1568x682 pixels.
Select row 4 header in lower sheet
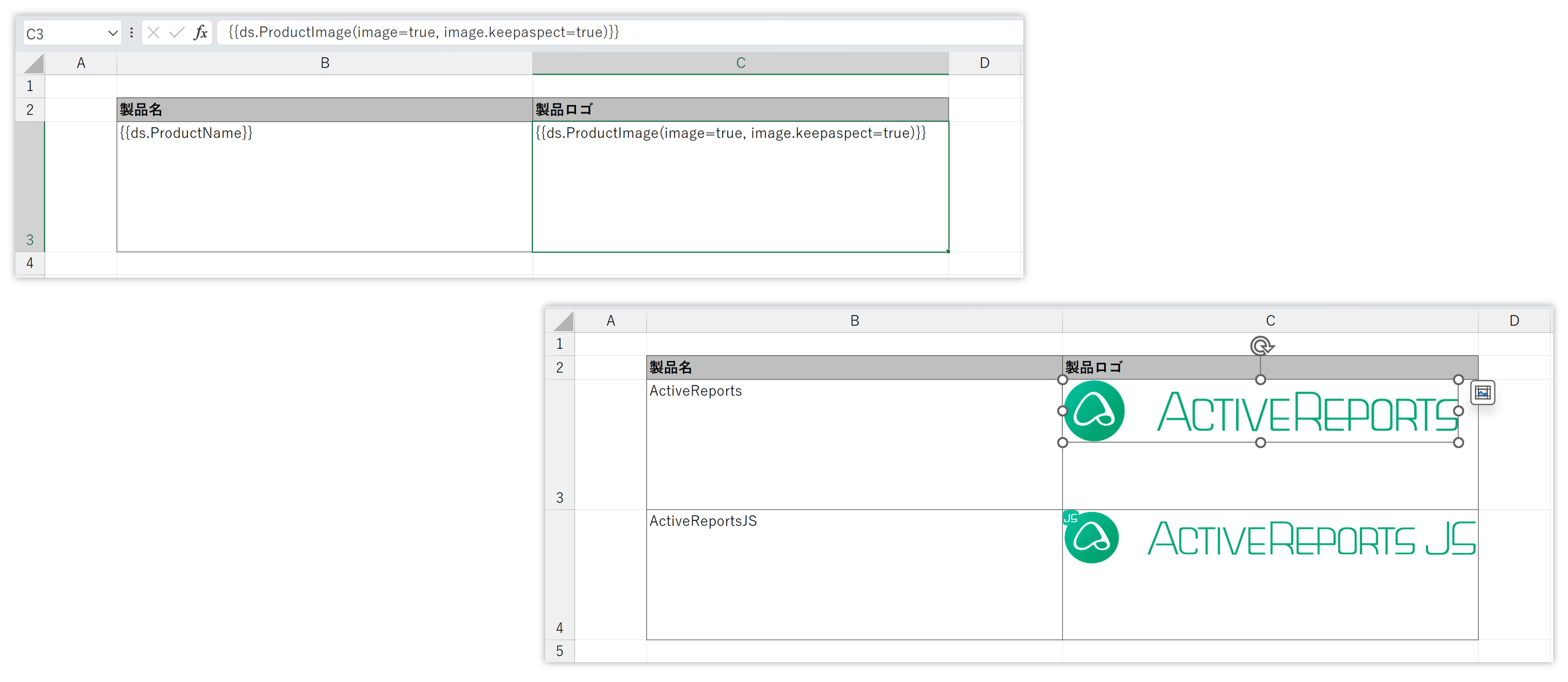click(x=560, y=575)
